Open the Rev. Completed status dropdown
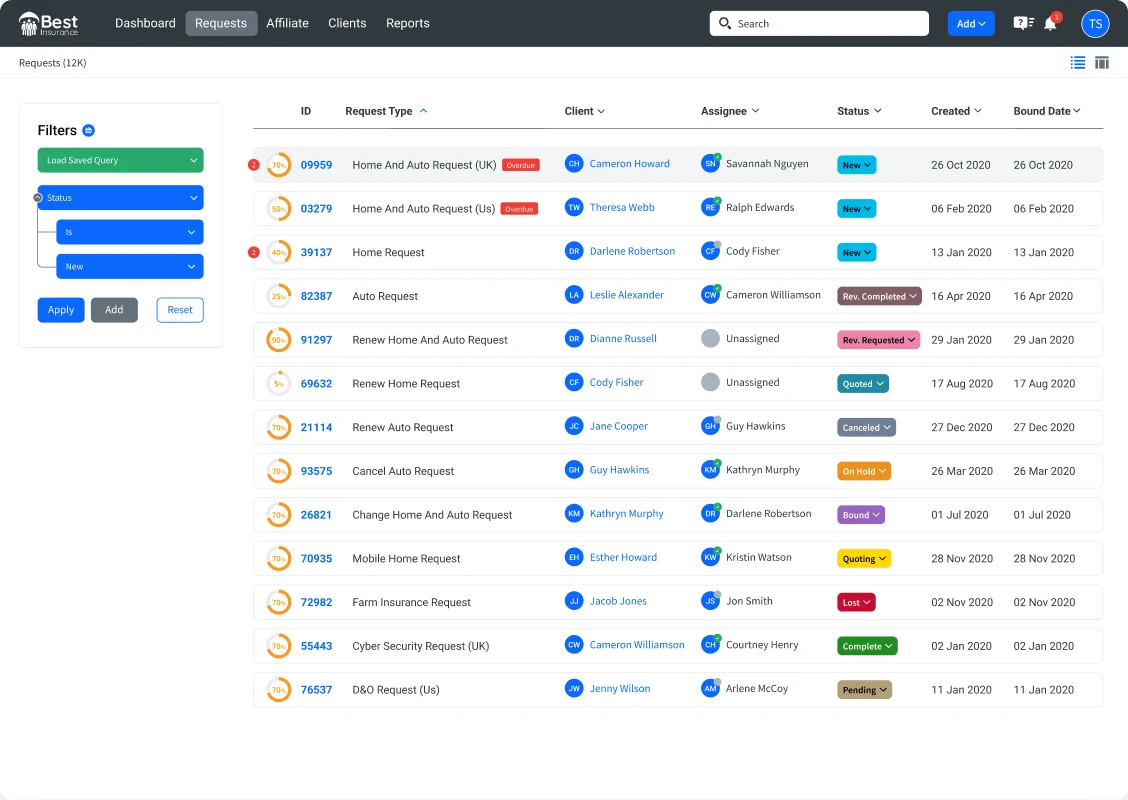This screenshot has width=1128, height=800. 879,296
